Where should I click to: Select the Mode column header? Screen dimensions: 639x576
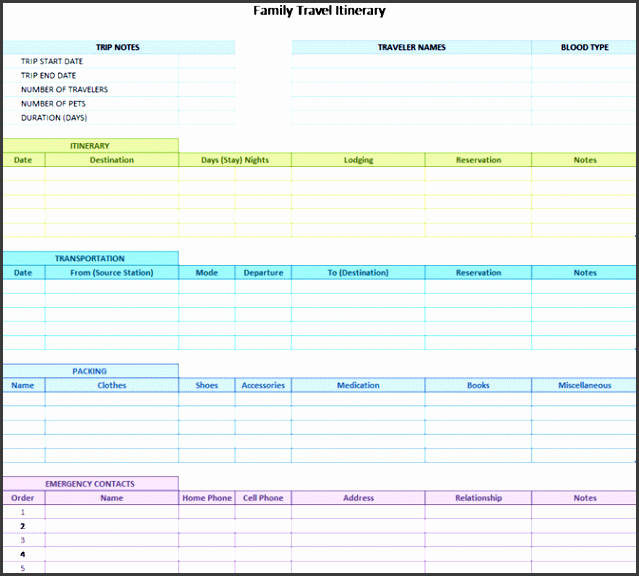207,273
